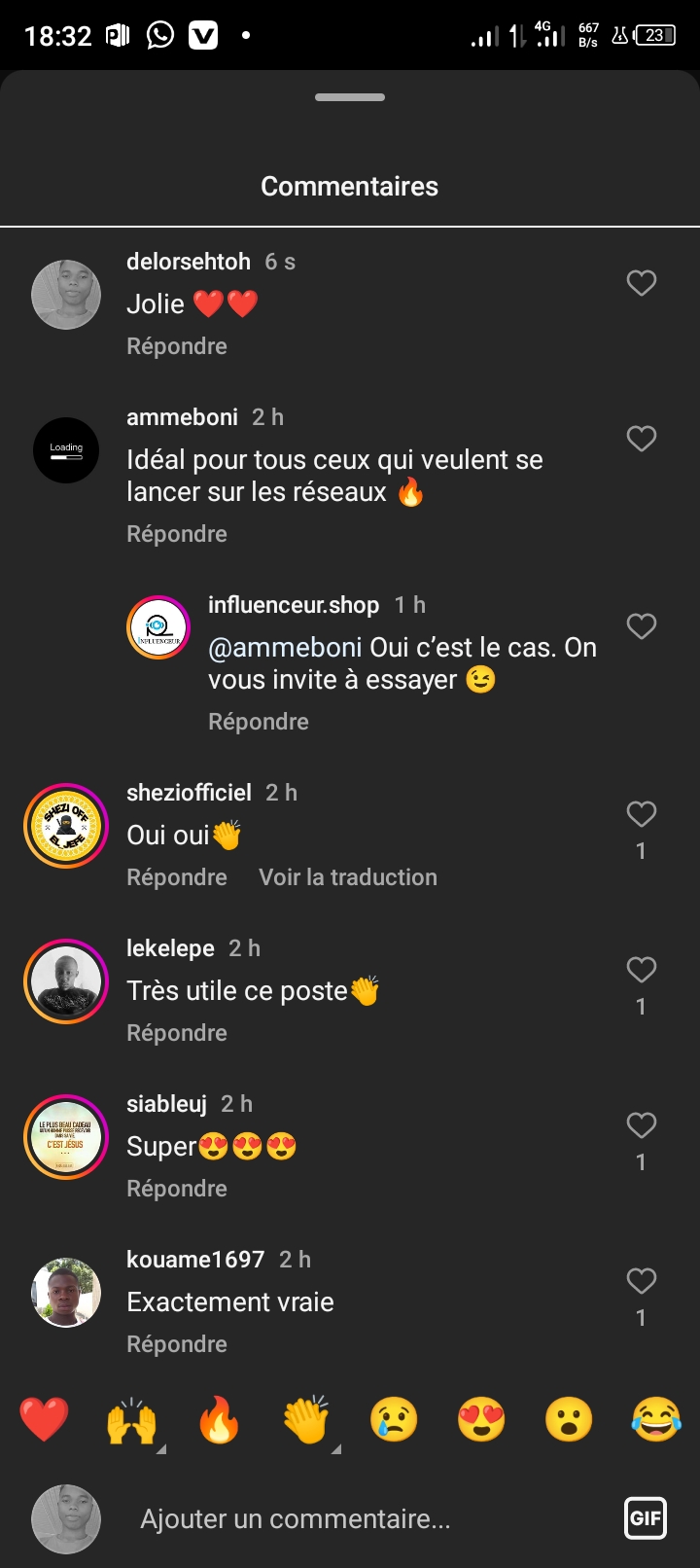Image resolution: width=700 pixels, height=1568 pixels.
Task: Reply to lekelepe's comment
Action: [x=177, y=1033]
